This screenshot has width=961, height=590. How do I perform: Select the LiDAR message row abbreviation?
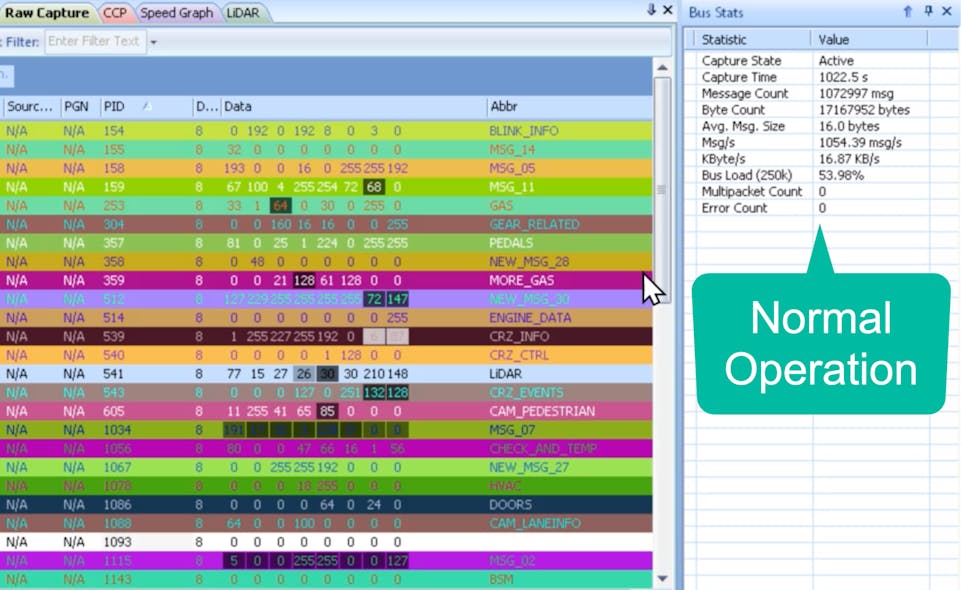(x=505, y=374)
